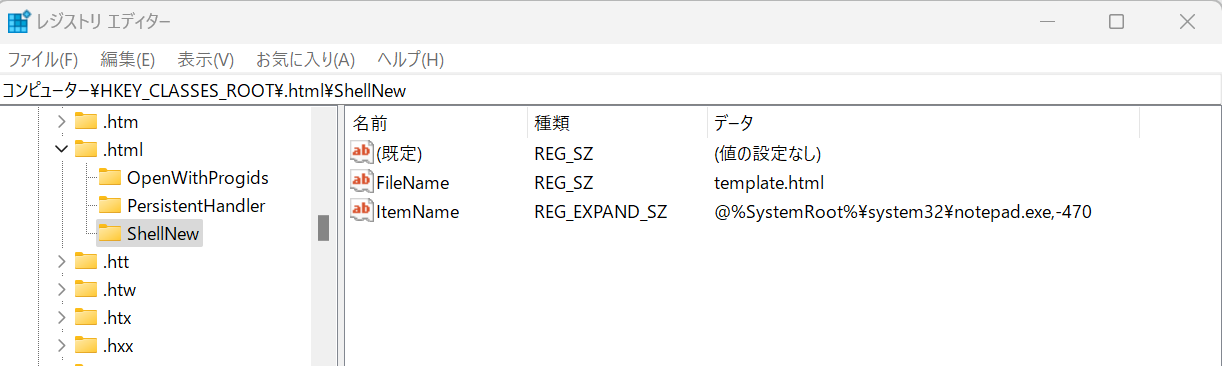Click the Registry Editor app icon in title bar
The image size is (1222, 366).
[18, 21]
